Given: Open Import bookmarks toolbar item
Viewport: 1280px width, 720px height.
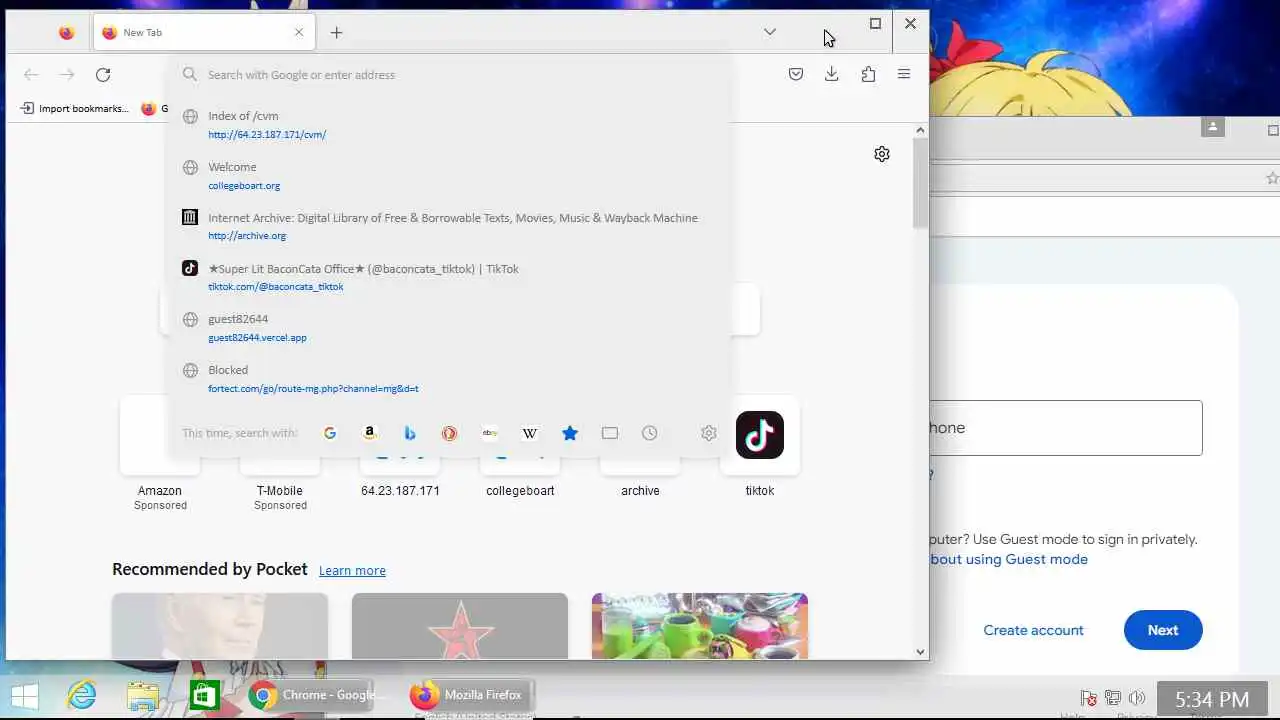Looking at the screenshot, I should point(75,108).
